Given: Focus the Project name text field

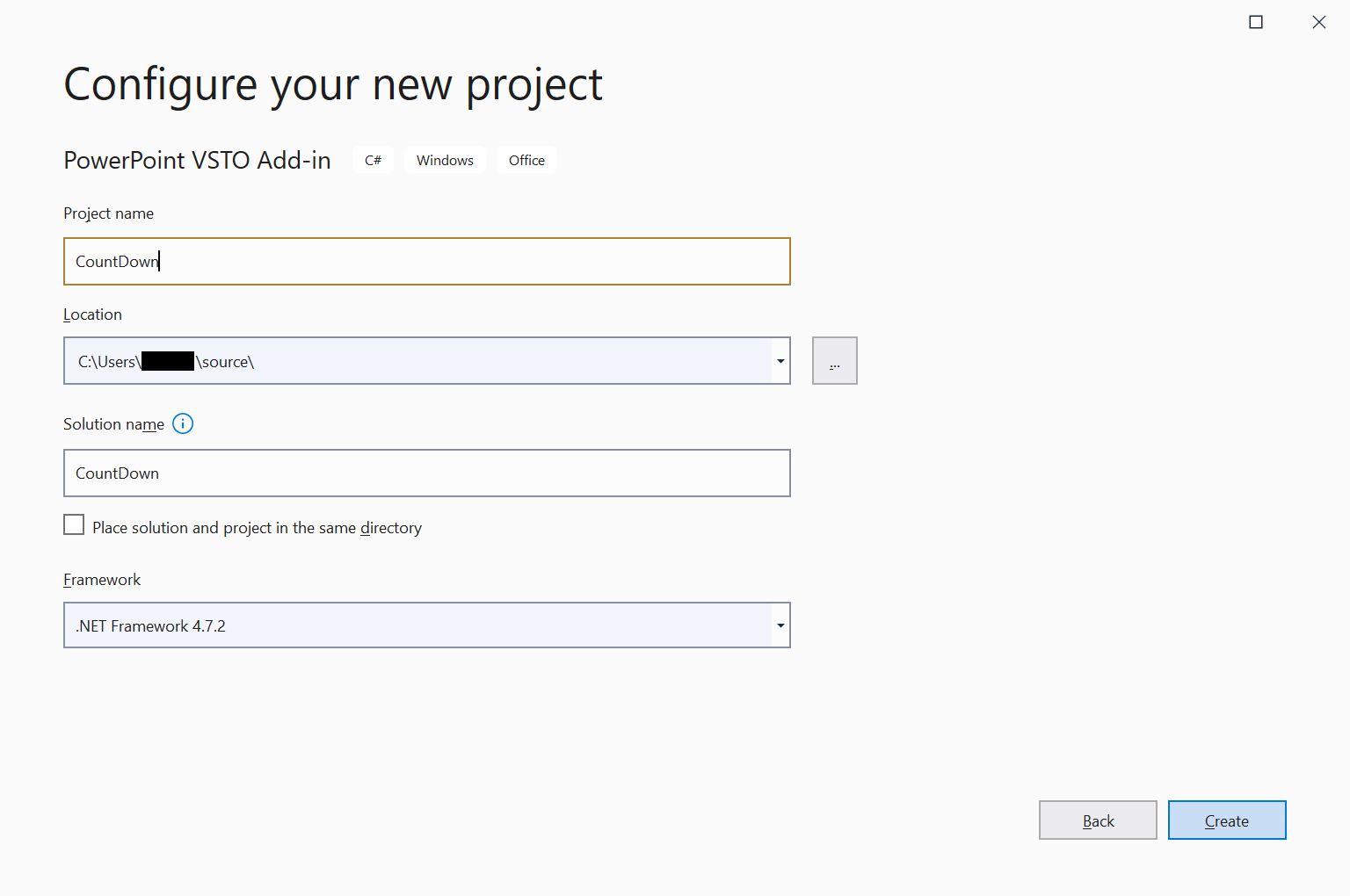Looking at the screenshot, I should tap(427, 262).
